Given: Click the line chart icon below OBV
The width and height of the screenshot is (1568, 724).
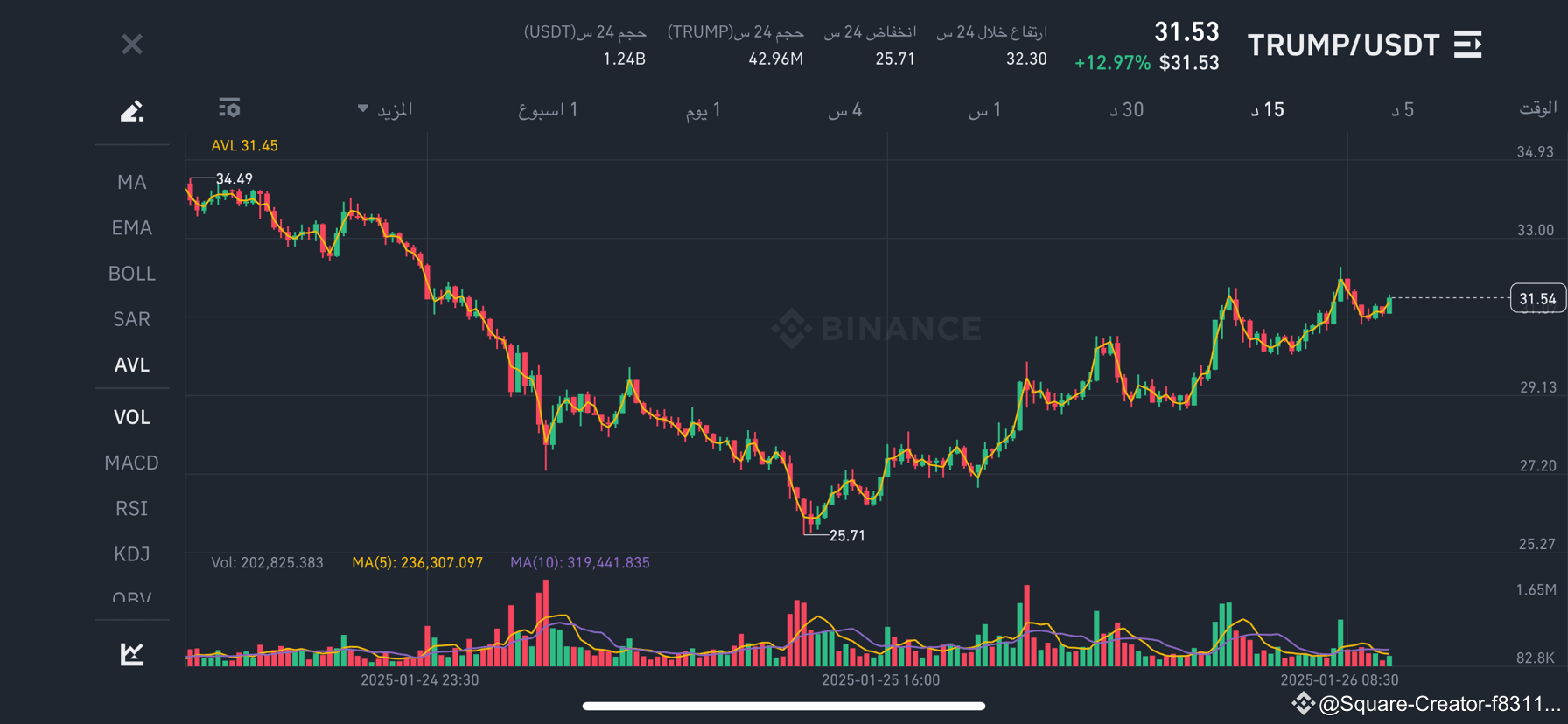Looking at the screenshot, I should (132, 652).
